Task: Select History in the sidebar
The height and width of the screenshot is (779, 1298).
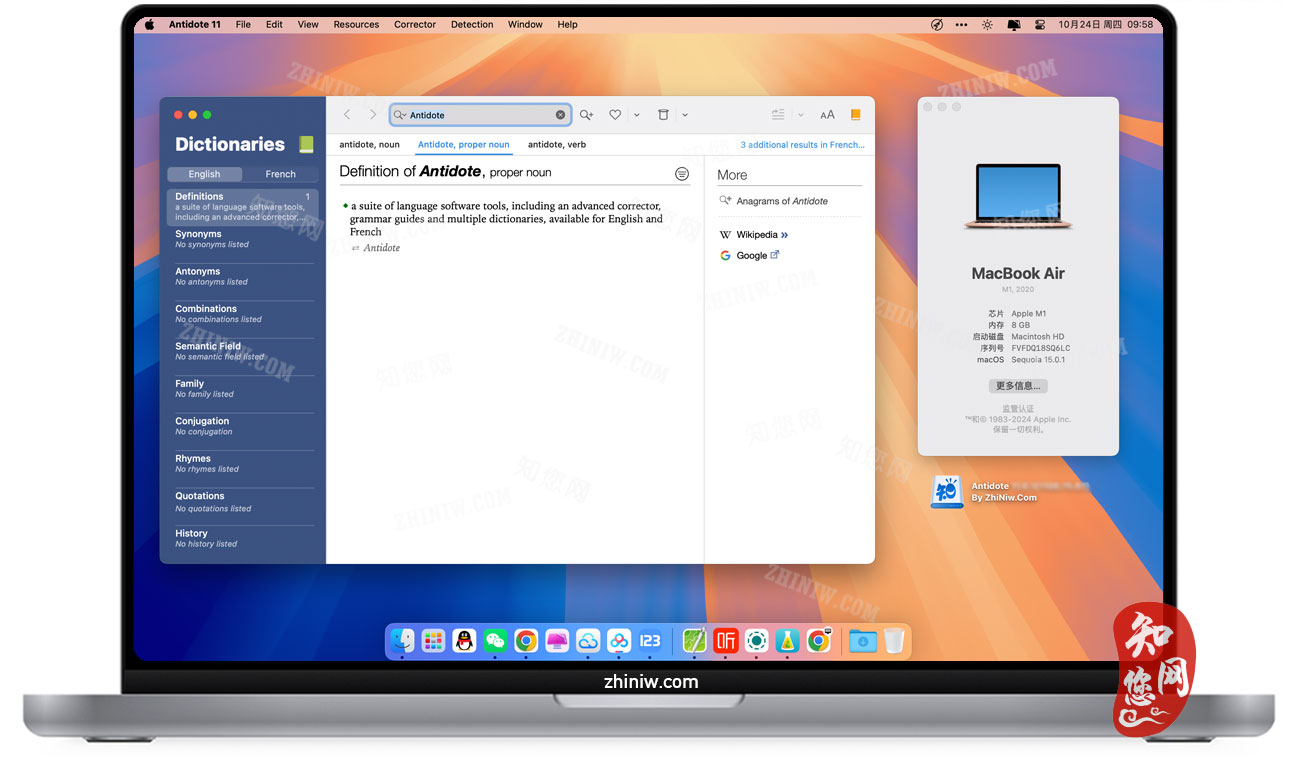Action: [x=242, y=540]
